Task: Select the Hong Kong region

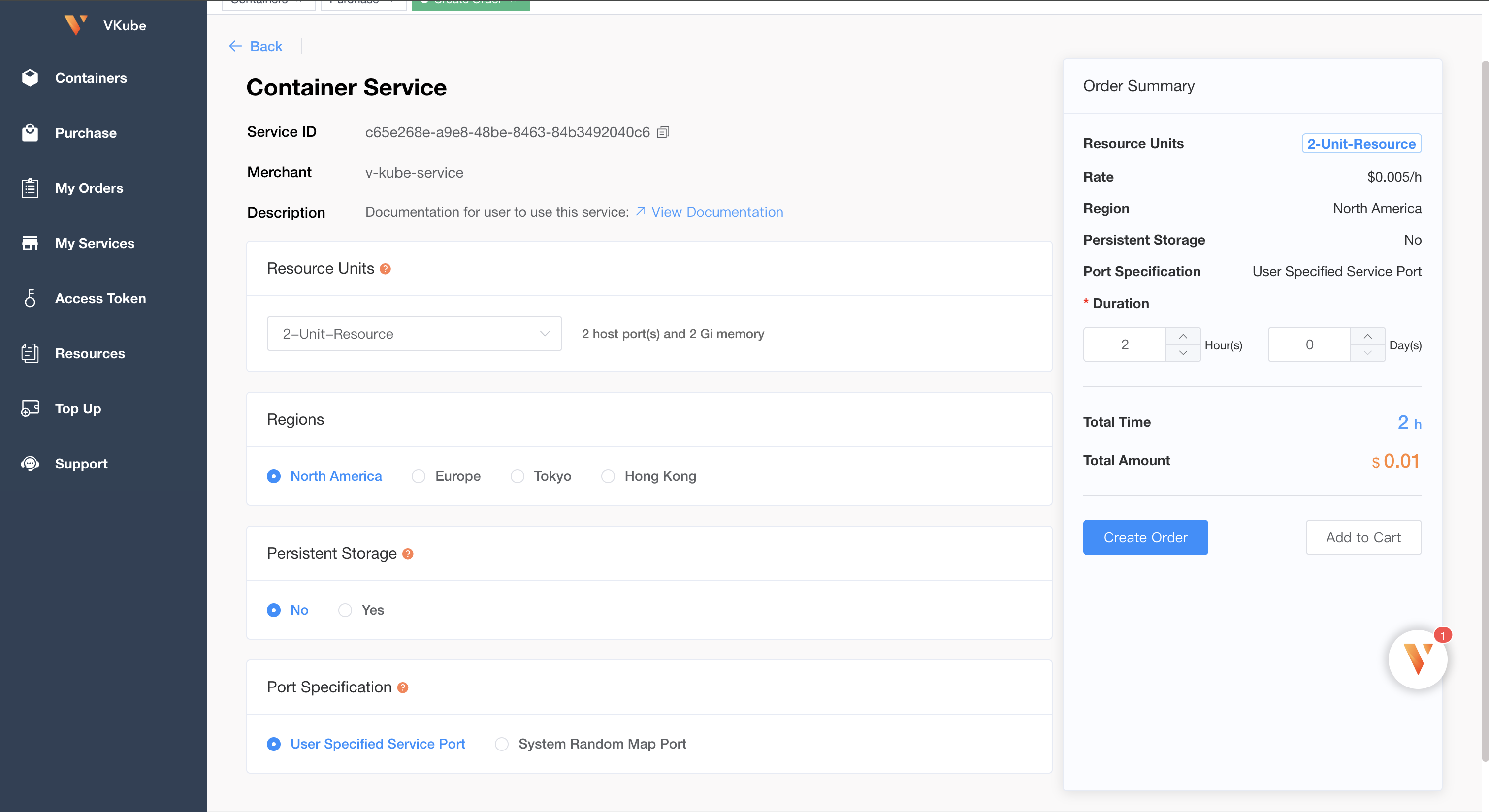Action: [648, 476]
